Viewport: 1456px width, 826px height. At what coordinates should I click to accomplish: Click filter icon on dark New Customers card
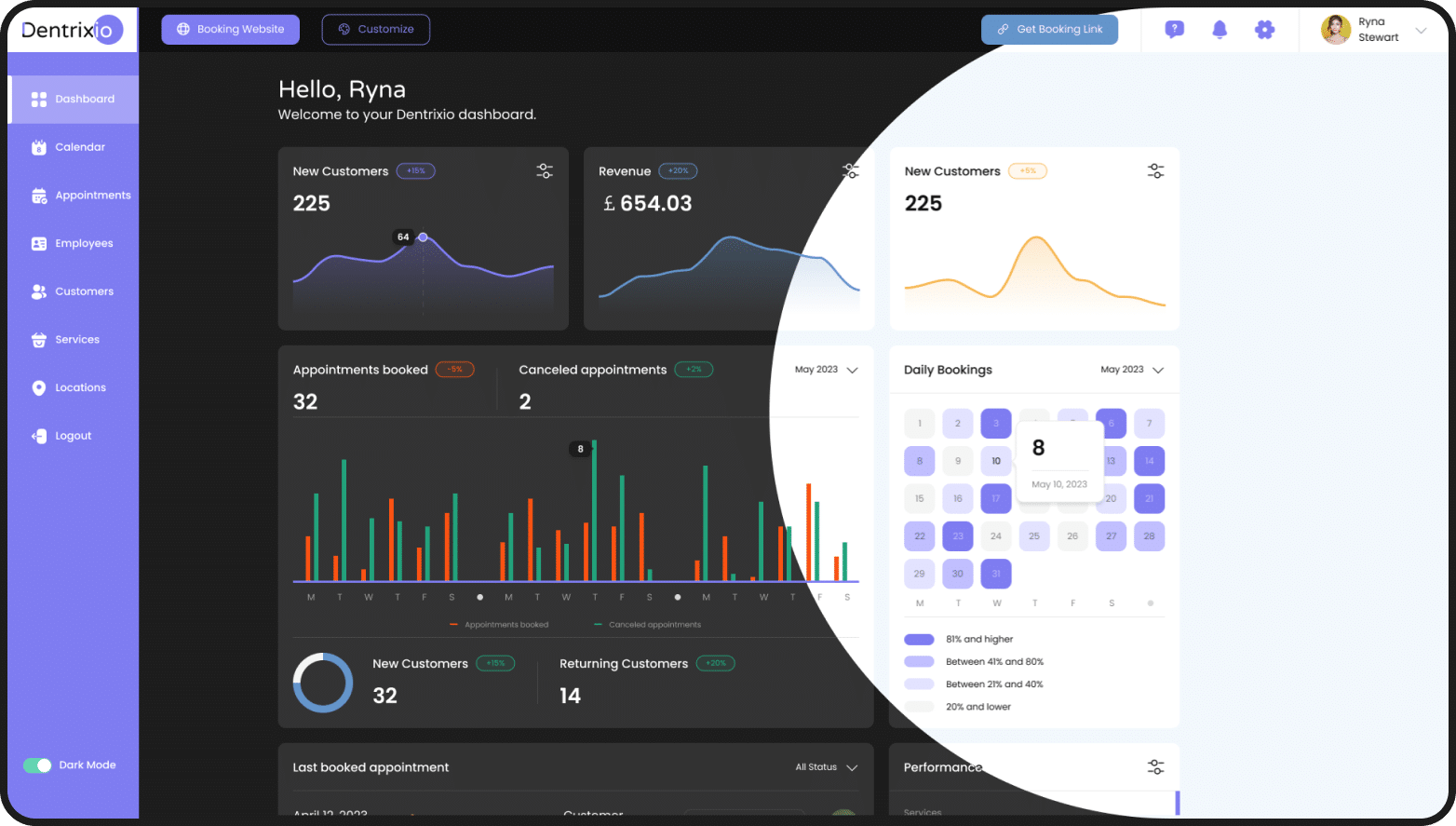click(545, 171)
